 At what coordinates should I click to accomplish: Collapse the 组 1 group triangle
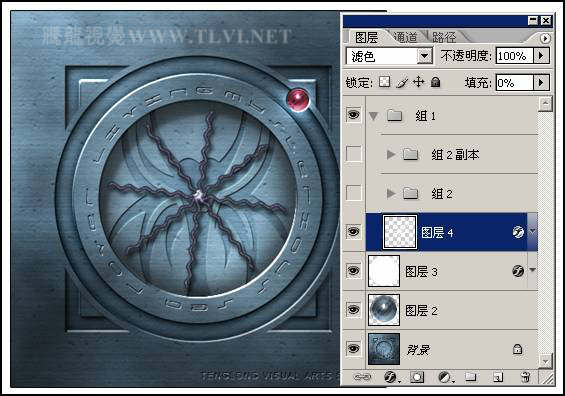374,116
